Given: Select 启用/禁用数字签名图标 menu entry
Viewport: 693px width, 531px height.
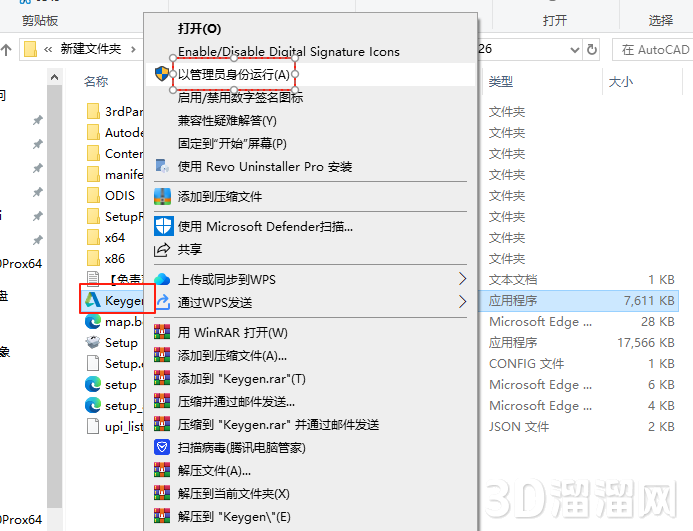Looking at the screenshot, I should [240, 97].
